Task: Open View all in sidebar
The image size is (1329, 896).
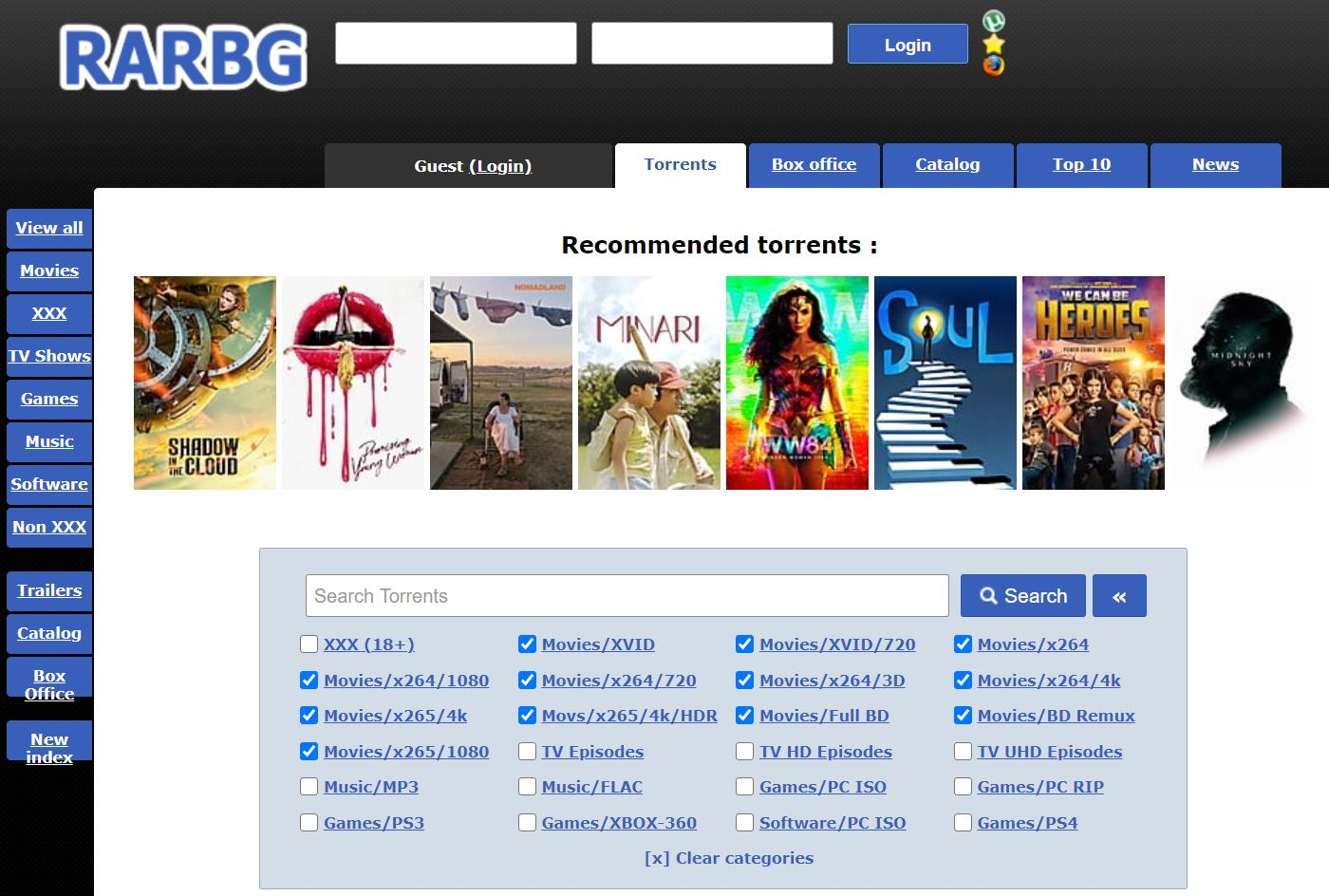Action: click(49, 229)
